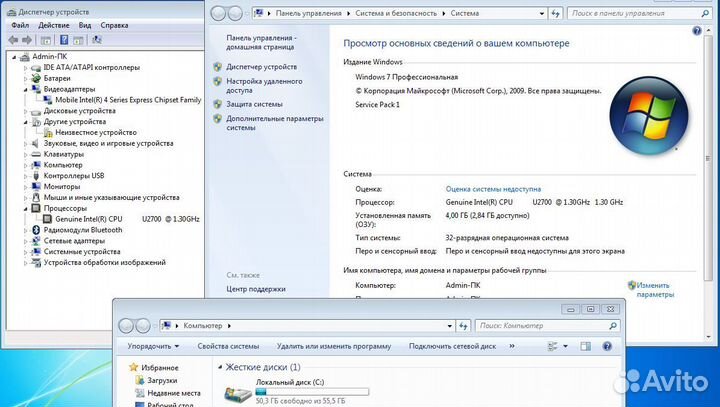
Task: Click the Клавиатуры keyboard icon
Action: tap(36, 154)
